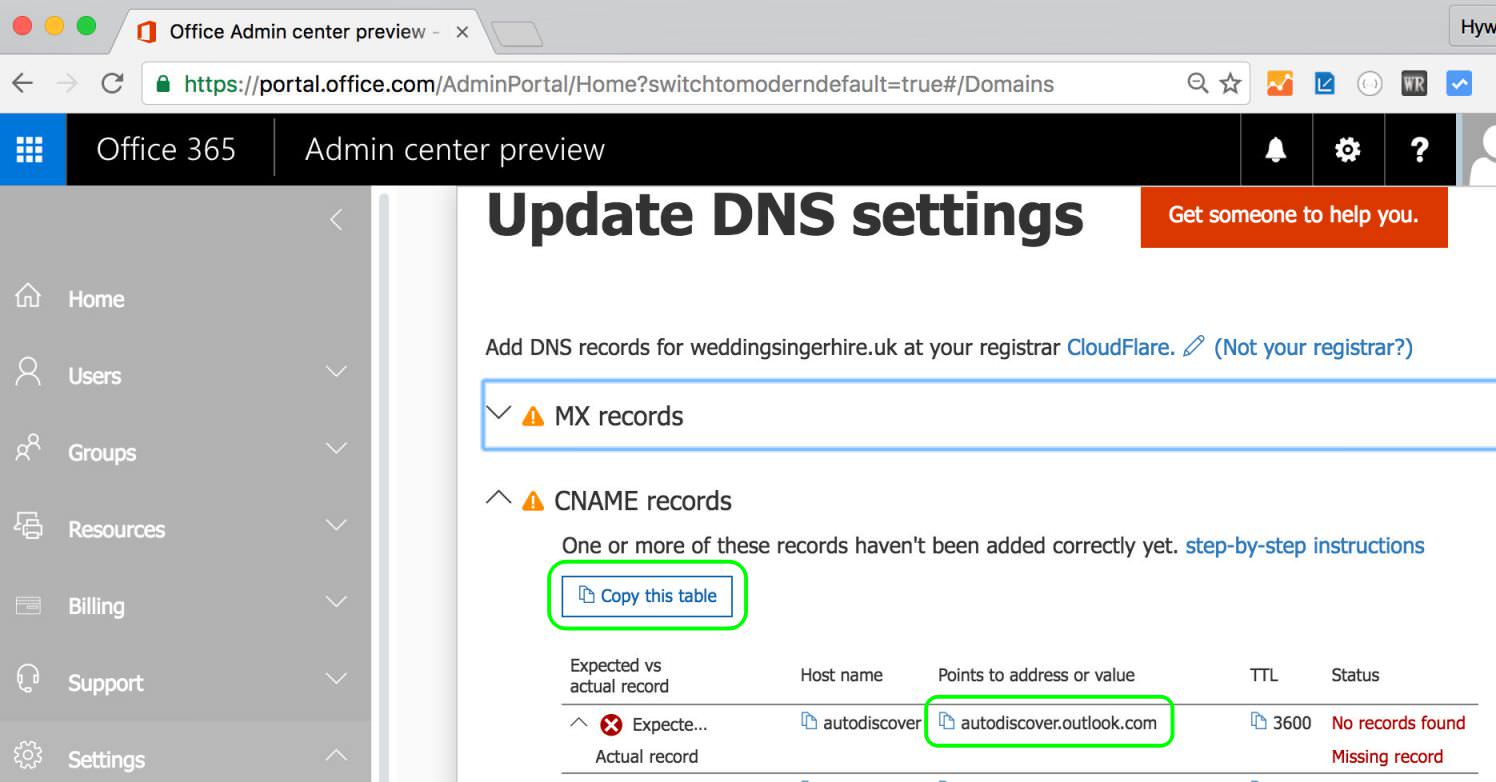
Task: Copy the autodiscover host name
Action: (x=810, y=722)
